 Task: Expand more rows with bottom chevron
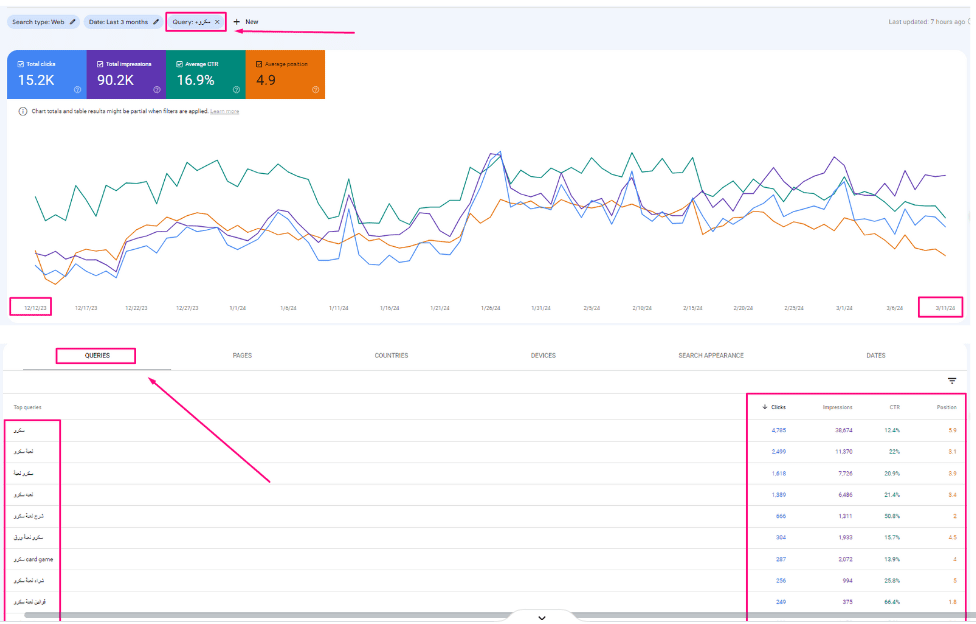(x=542, y=618)
